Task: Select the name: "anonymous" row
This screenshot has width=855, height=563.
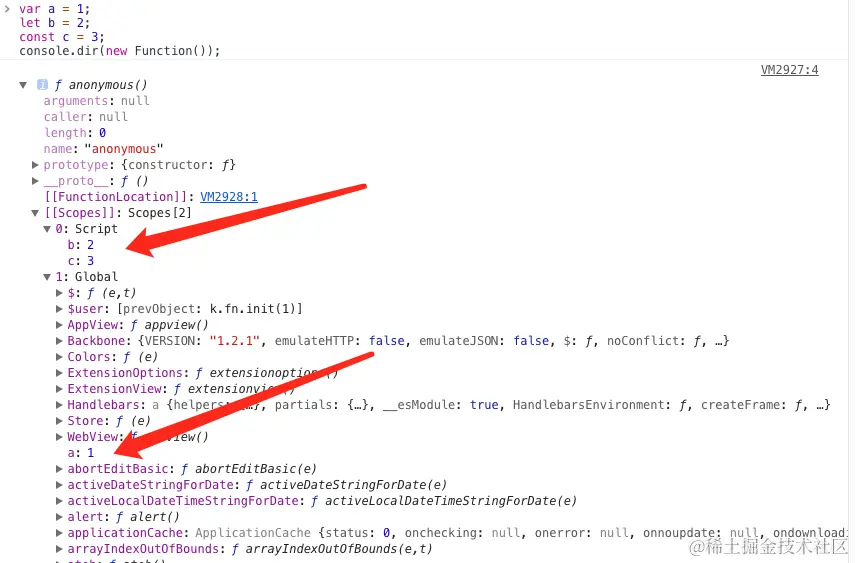Action: coord(104,149)
